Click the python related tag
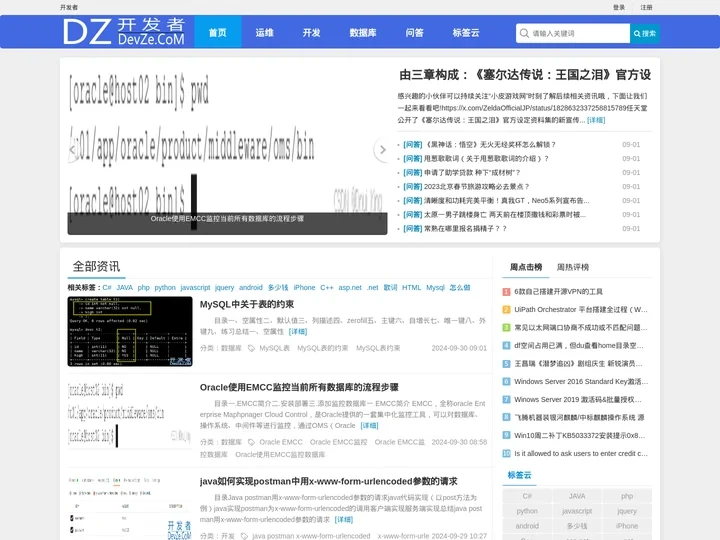720x540 pixels. tap(165, 288)
